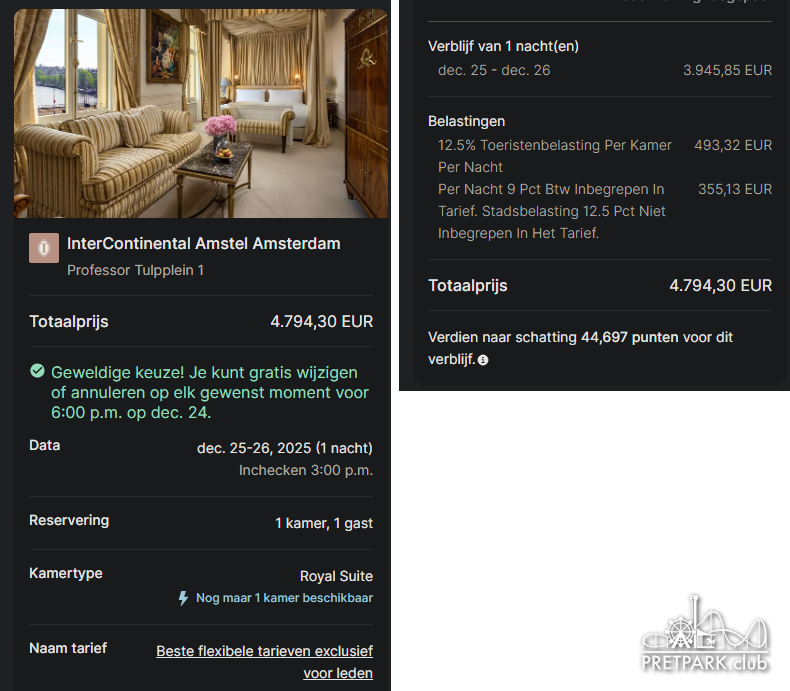Click the InterContinental hotel logo icon
The width and height of the screenshot is (790, 691).
pos(44,248)
